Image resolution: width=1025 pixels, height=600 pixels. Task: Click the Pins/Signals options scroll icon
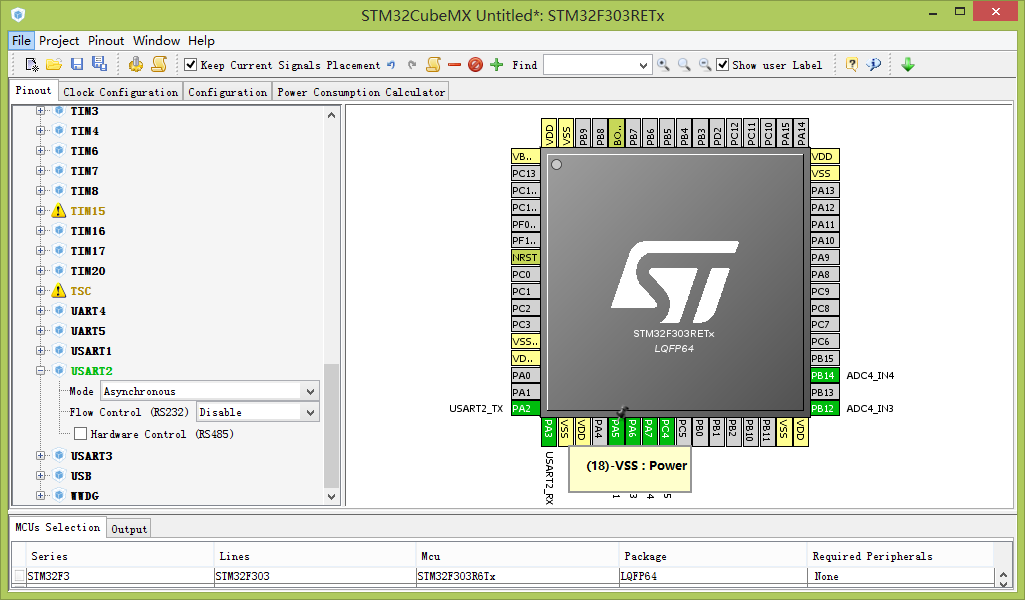433,64
